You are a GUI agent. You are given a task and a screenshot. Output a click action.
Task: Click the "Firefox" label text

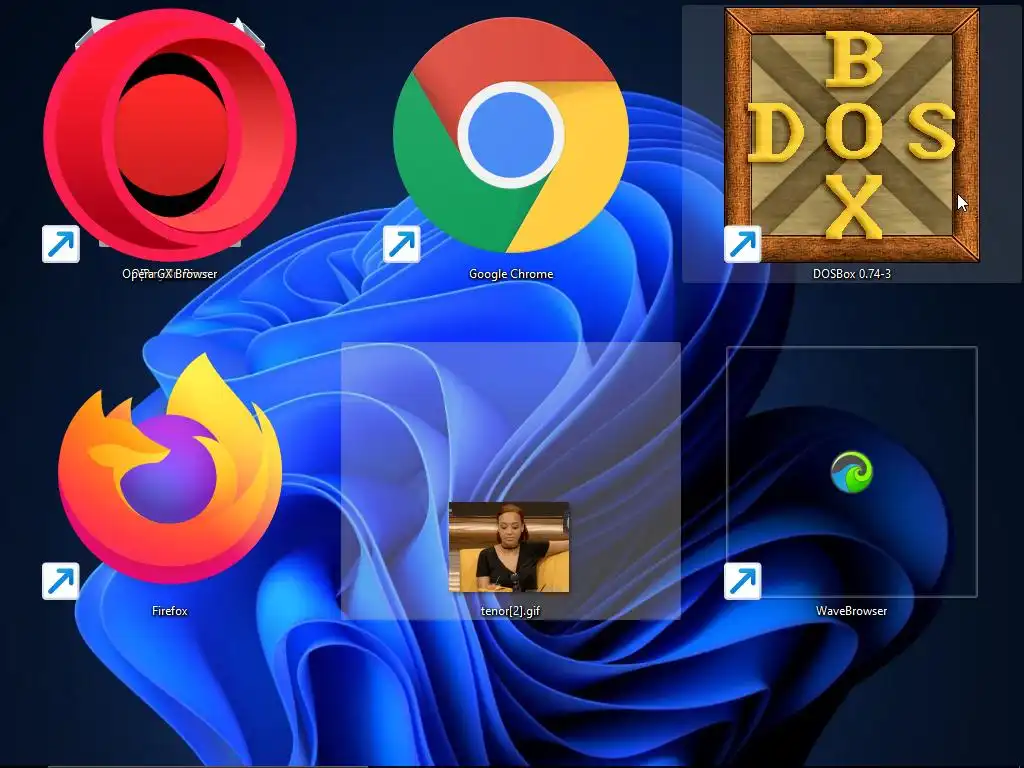pos(170,611)
